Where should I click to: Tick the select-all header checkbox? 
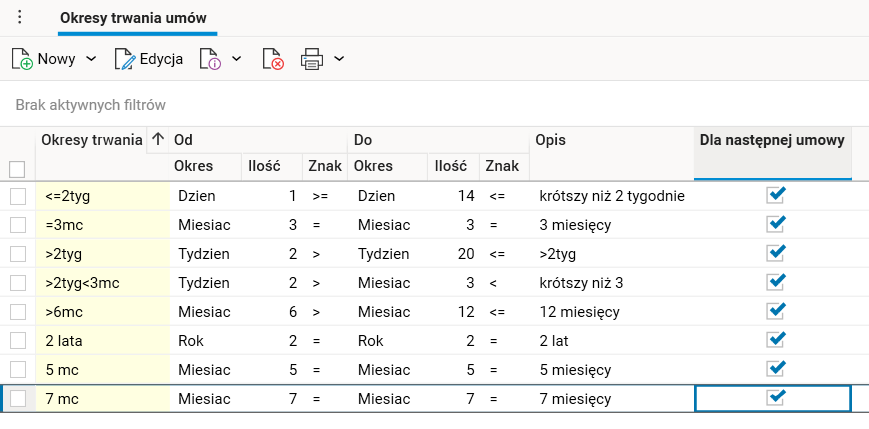point(17,169)
